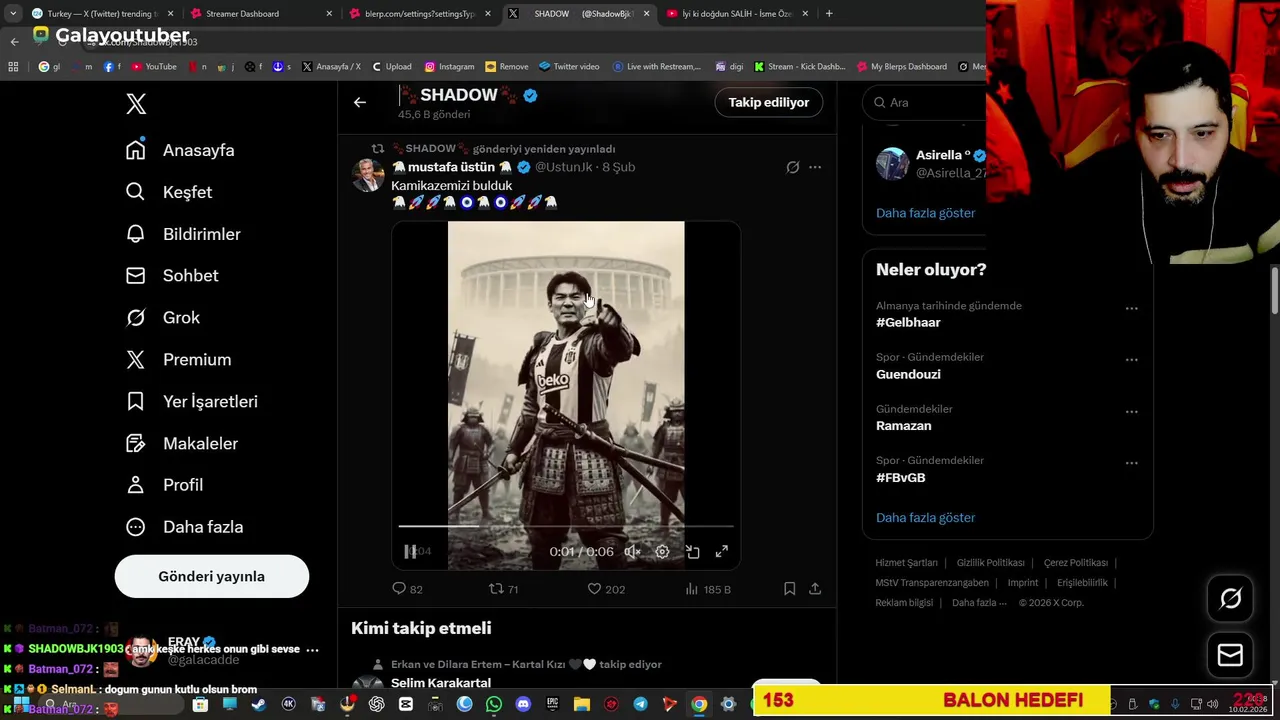
Task: Open the #Gelbhaar trending topic
Action: pyautogui.click(x=908, y=323)
